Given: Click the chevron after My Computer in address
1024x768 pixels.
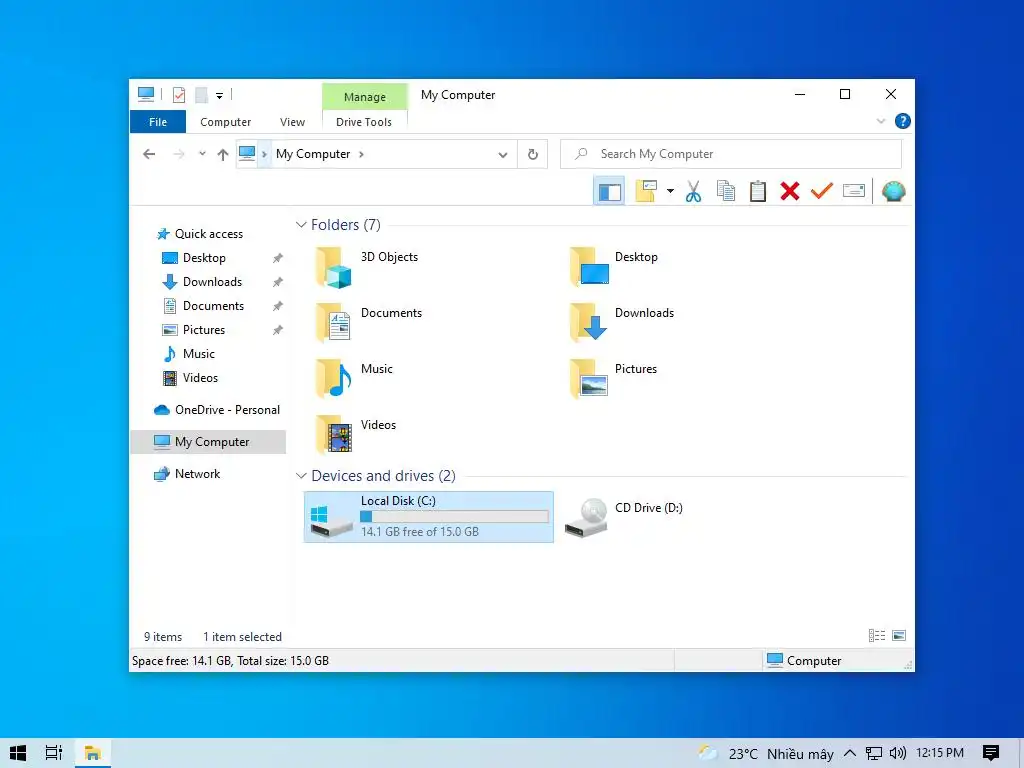Looking at the screenshot, I should (x=361, y=154).
